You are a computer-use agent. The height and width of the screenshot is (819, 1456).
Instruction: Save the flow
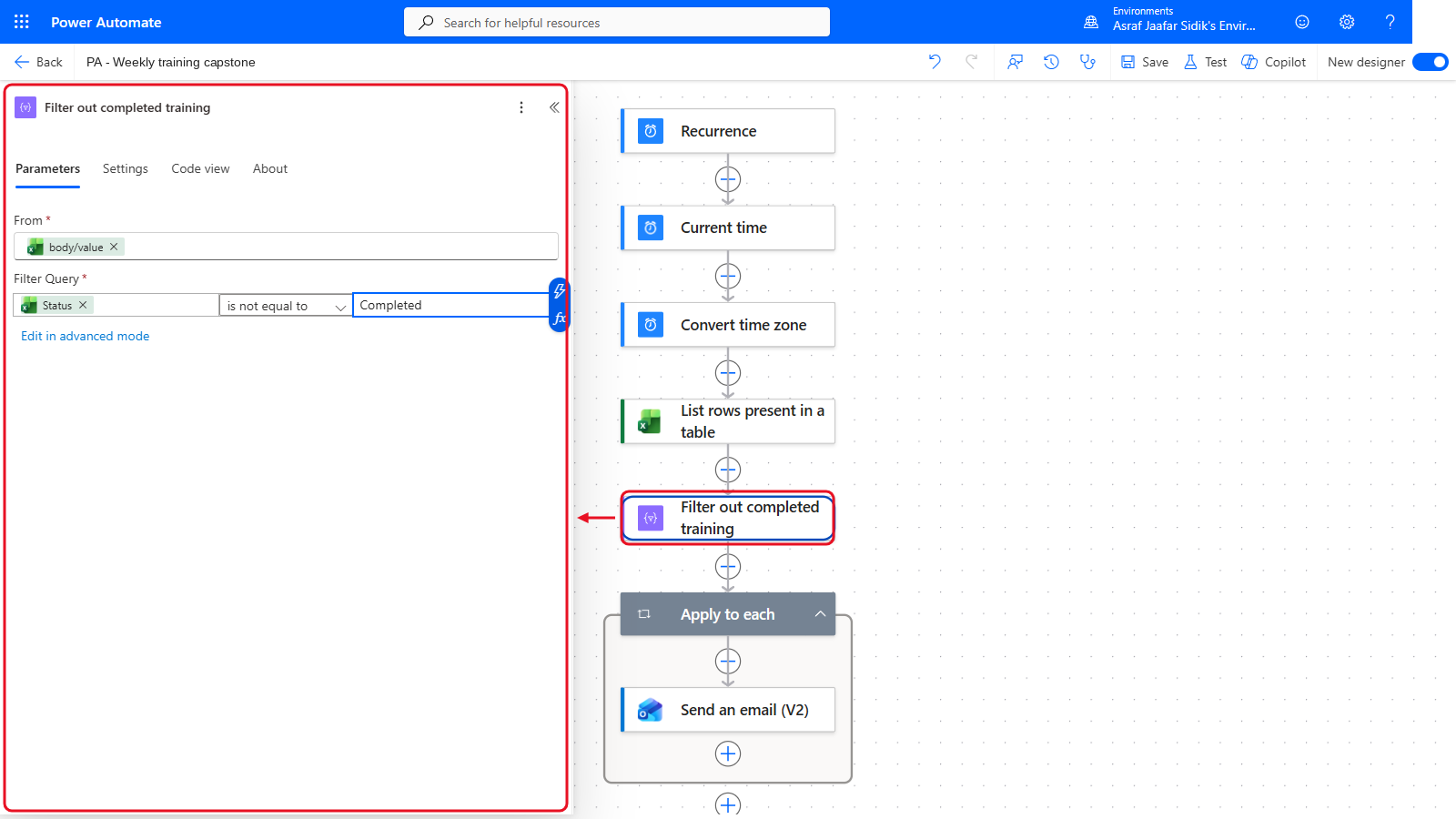pos(1145,62)
